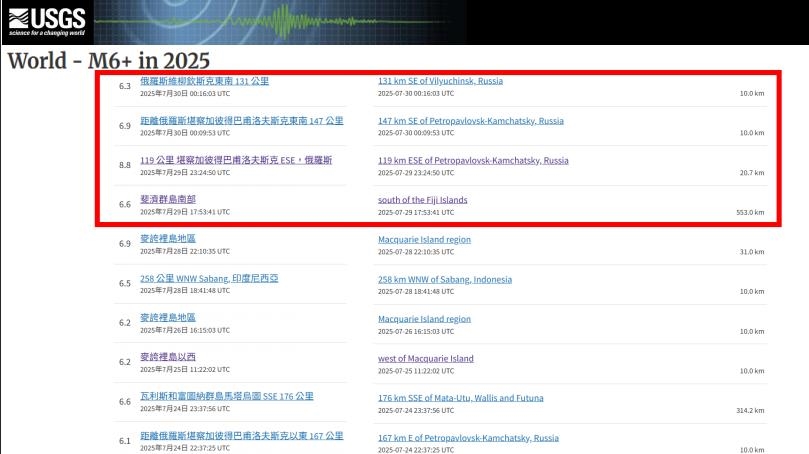Select timestamp '2025-07-29 23:24:50 UTC'
This screenshot has width=809, height=454.
click(416, 173)
